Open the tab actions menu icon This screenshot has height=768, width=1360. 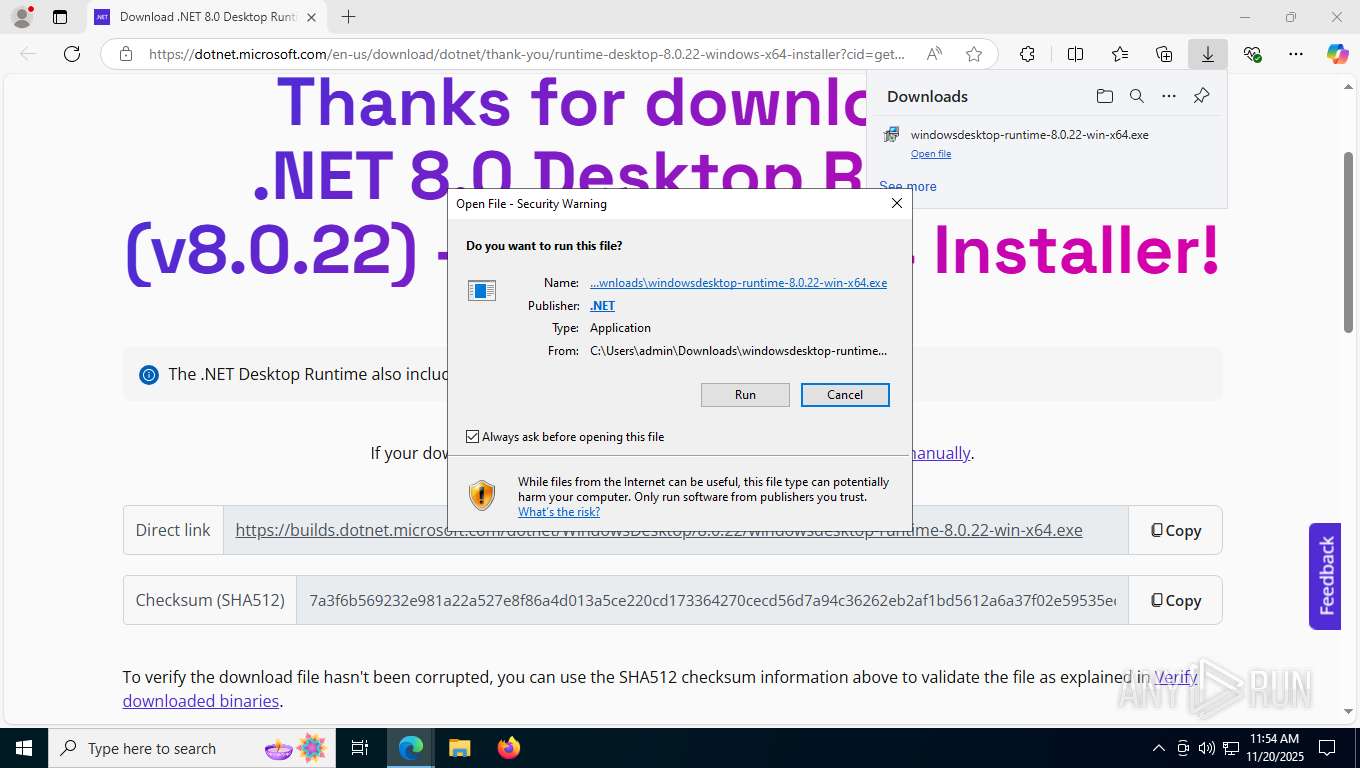point(60,17)
